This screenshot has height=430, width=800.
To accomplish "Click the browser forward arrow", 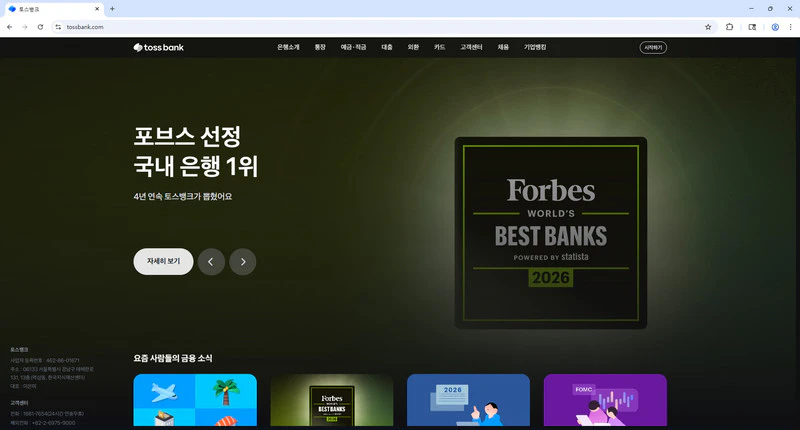I will 24,27.
